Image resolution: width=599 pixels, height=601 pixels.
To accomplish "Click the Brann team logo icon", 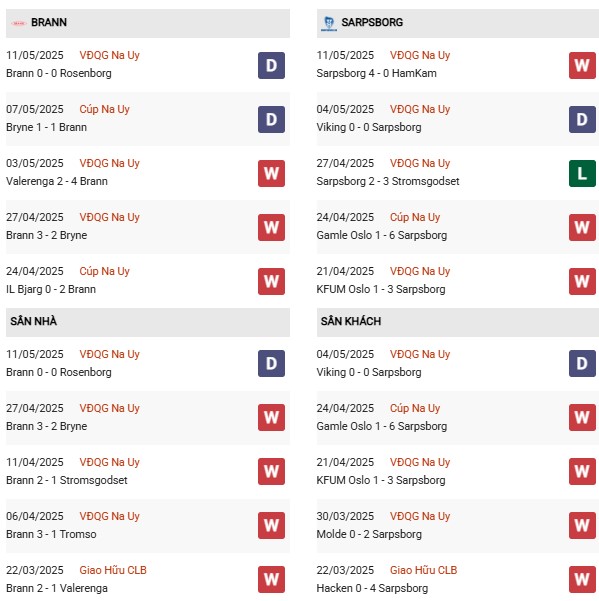I will coord(18,23).
